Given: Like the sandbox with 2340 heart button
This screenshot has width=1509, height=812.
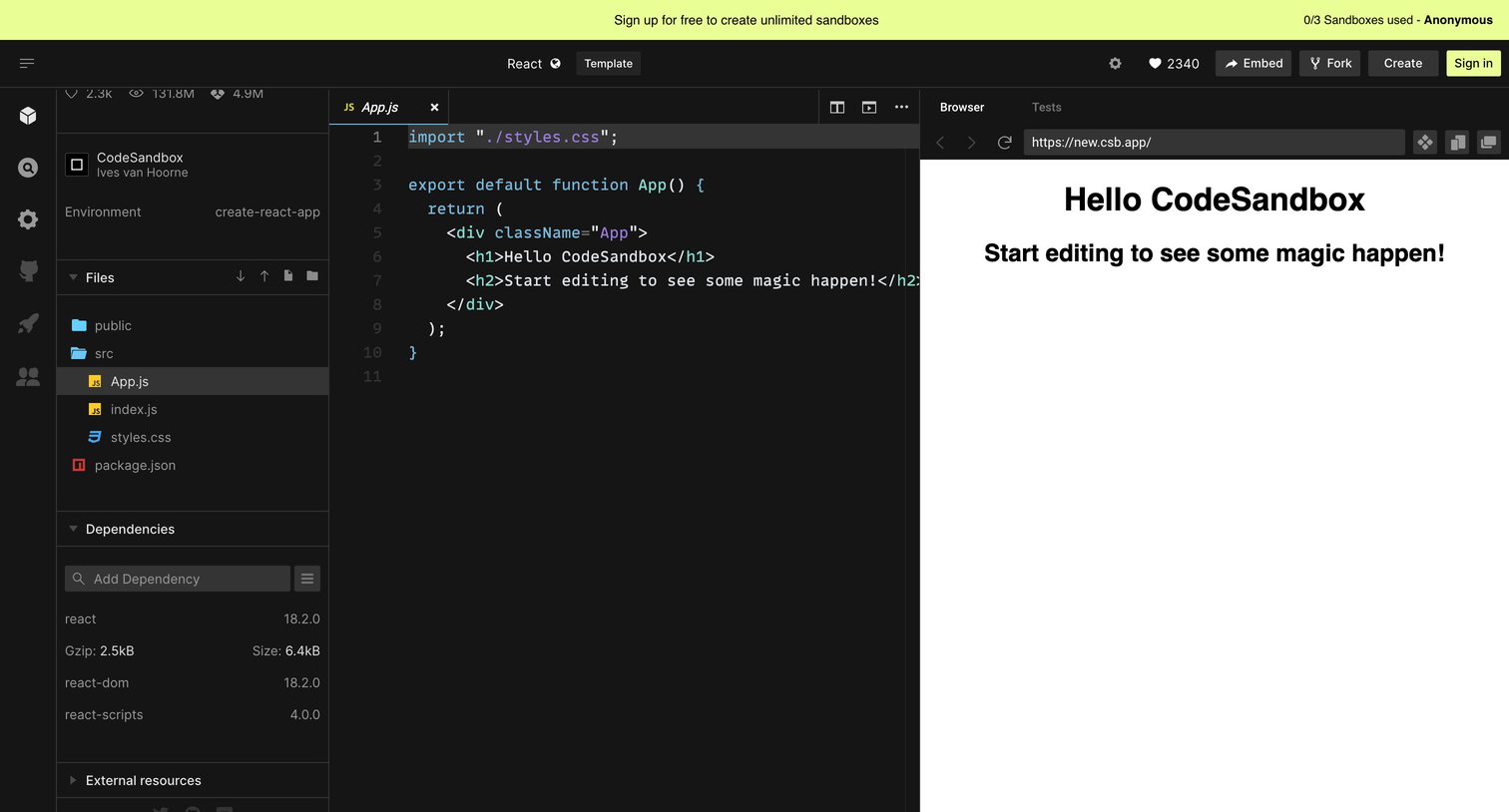Looking at the screenshot, I should [x=1174, y=63].
